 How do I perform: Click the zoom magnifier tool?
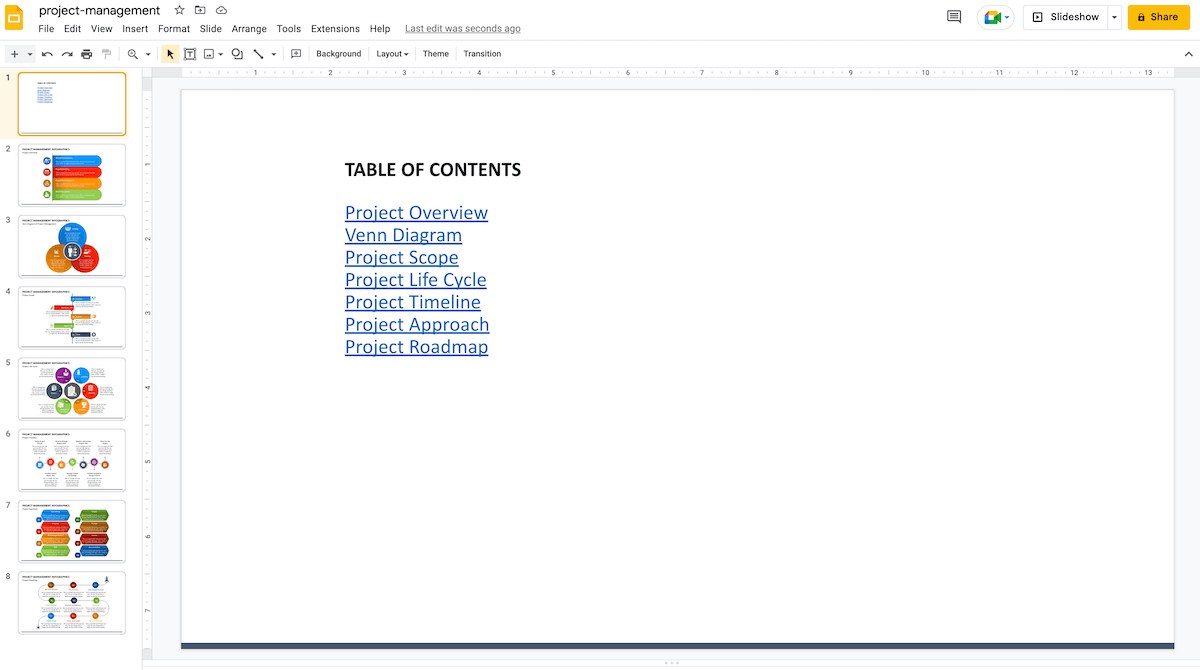tap(133, 54)
